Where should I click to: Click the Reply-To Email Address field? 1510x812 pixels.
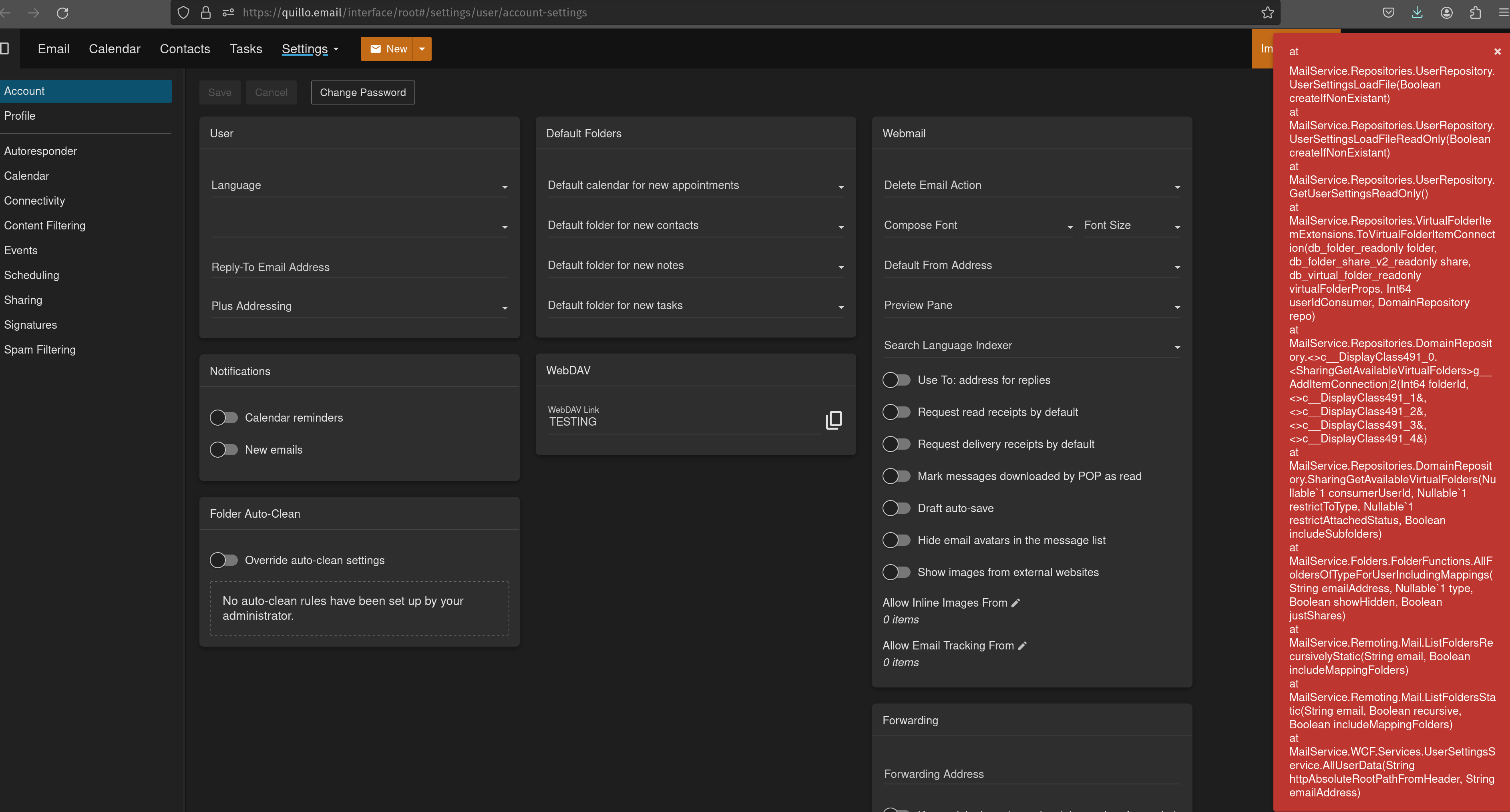(x=359, y=267)
